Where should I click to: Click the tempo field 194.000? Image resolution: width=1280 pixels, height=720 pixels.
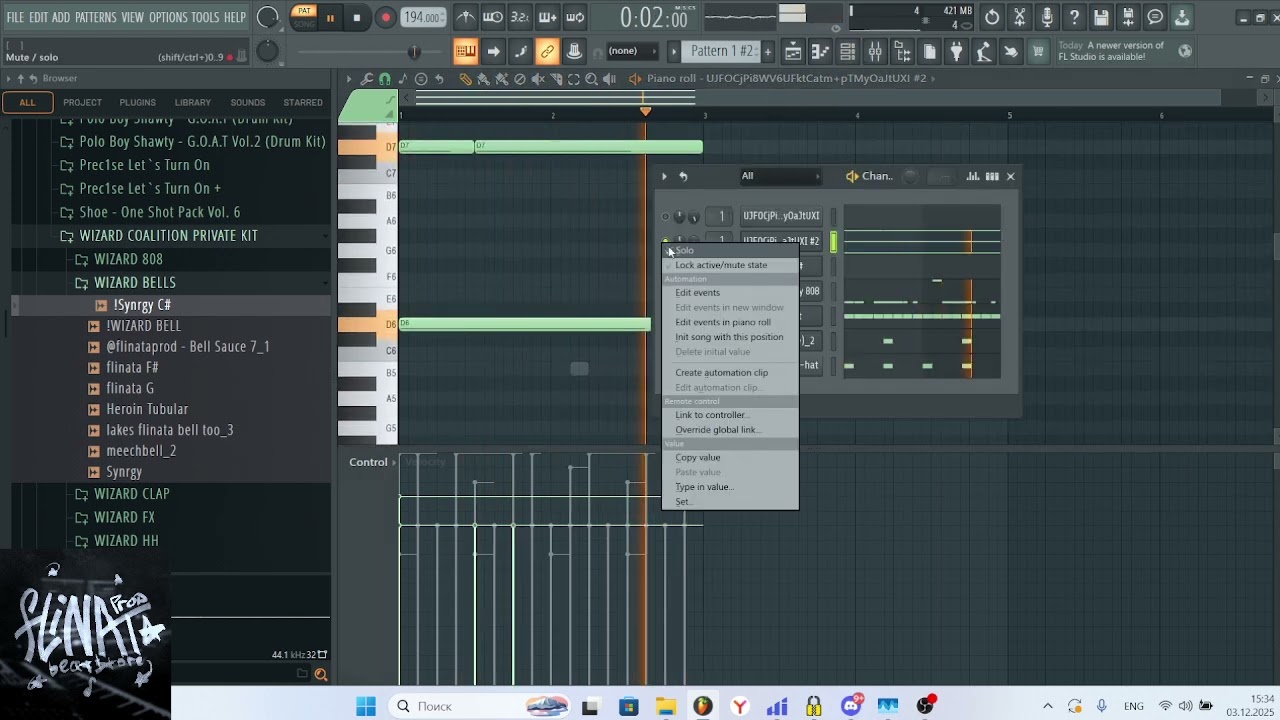(x=423, y=17)
